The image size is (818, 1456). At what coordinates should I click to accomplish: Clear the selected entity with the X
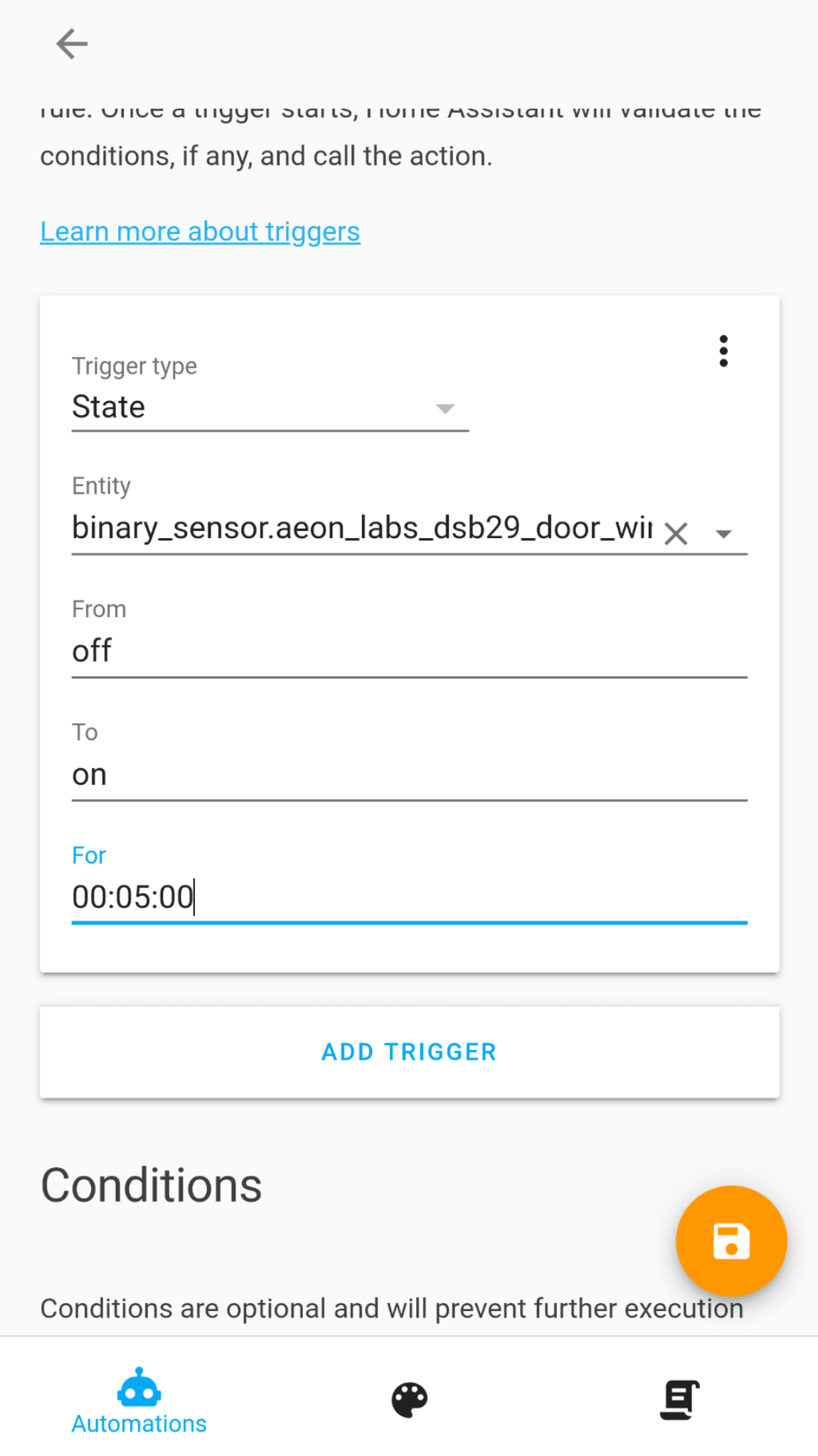coord(676,533)
